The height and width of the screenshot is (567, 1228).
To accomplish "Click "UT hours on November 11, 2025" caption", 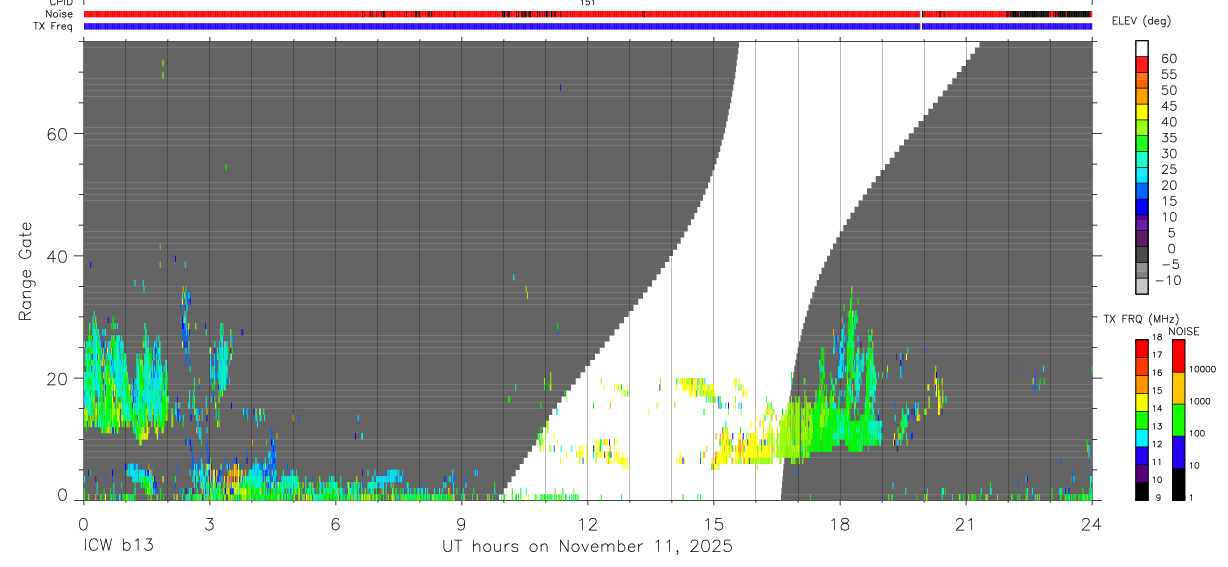I will pos(588,547).
